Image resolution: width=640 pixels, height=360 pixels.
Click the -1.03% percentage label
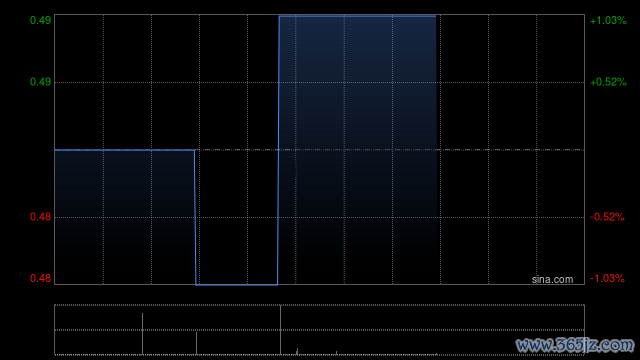(x=607, y=278)
